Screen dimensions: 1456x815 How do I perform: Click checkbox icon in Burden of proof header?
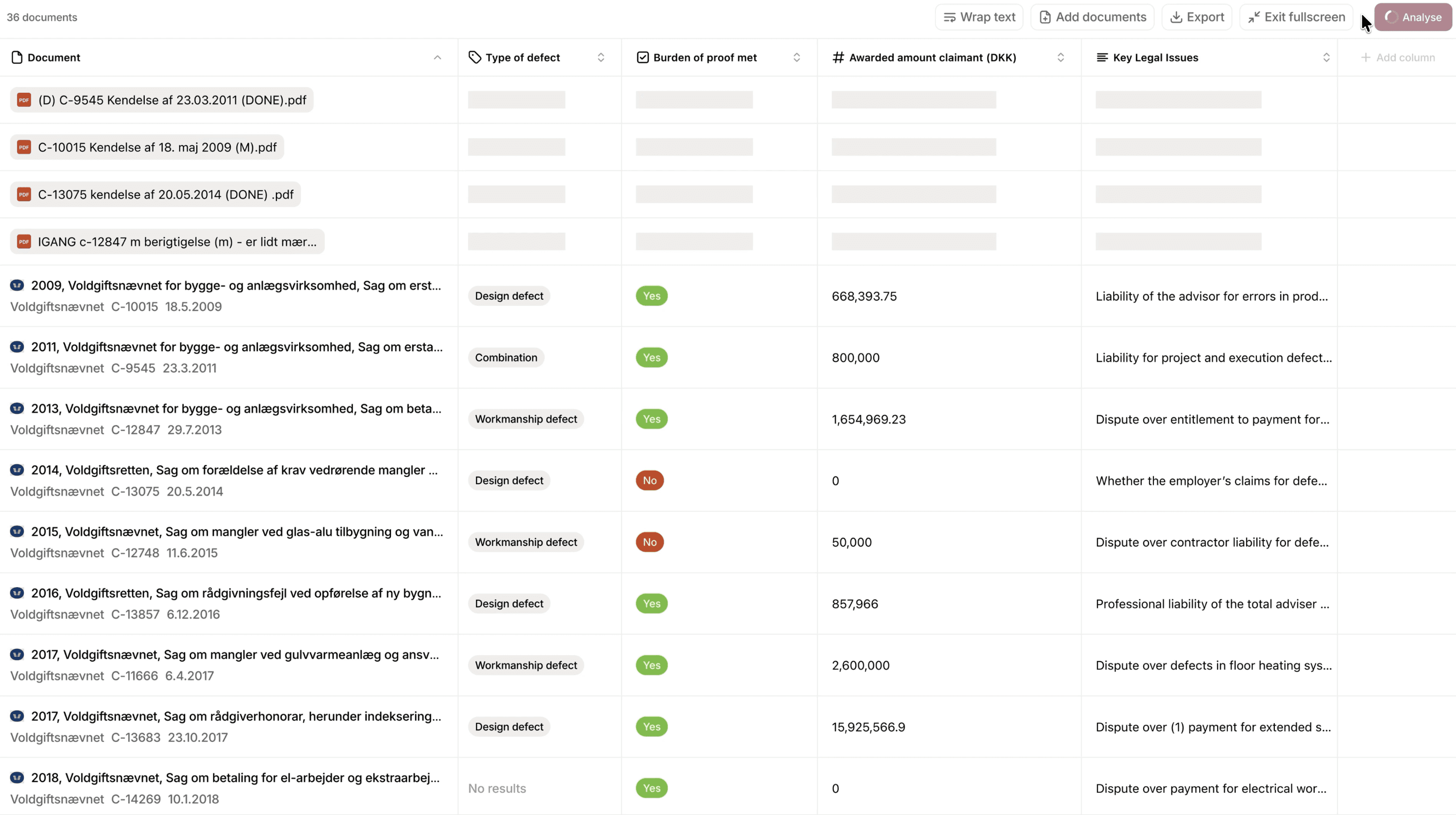pyautogui.click(x=643, y=58)
